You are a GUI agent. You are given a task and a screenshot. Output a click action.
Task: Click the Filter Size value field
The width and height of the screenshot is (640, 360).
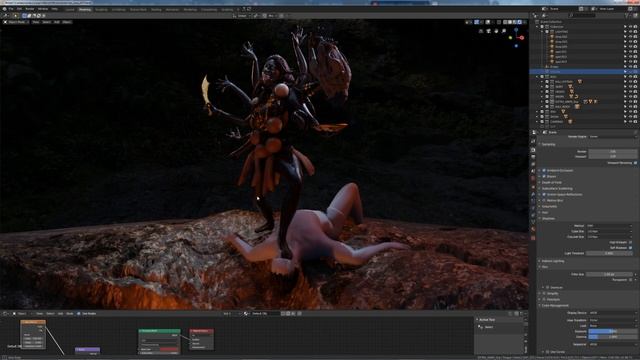[x=610, y=274]
